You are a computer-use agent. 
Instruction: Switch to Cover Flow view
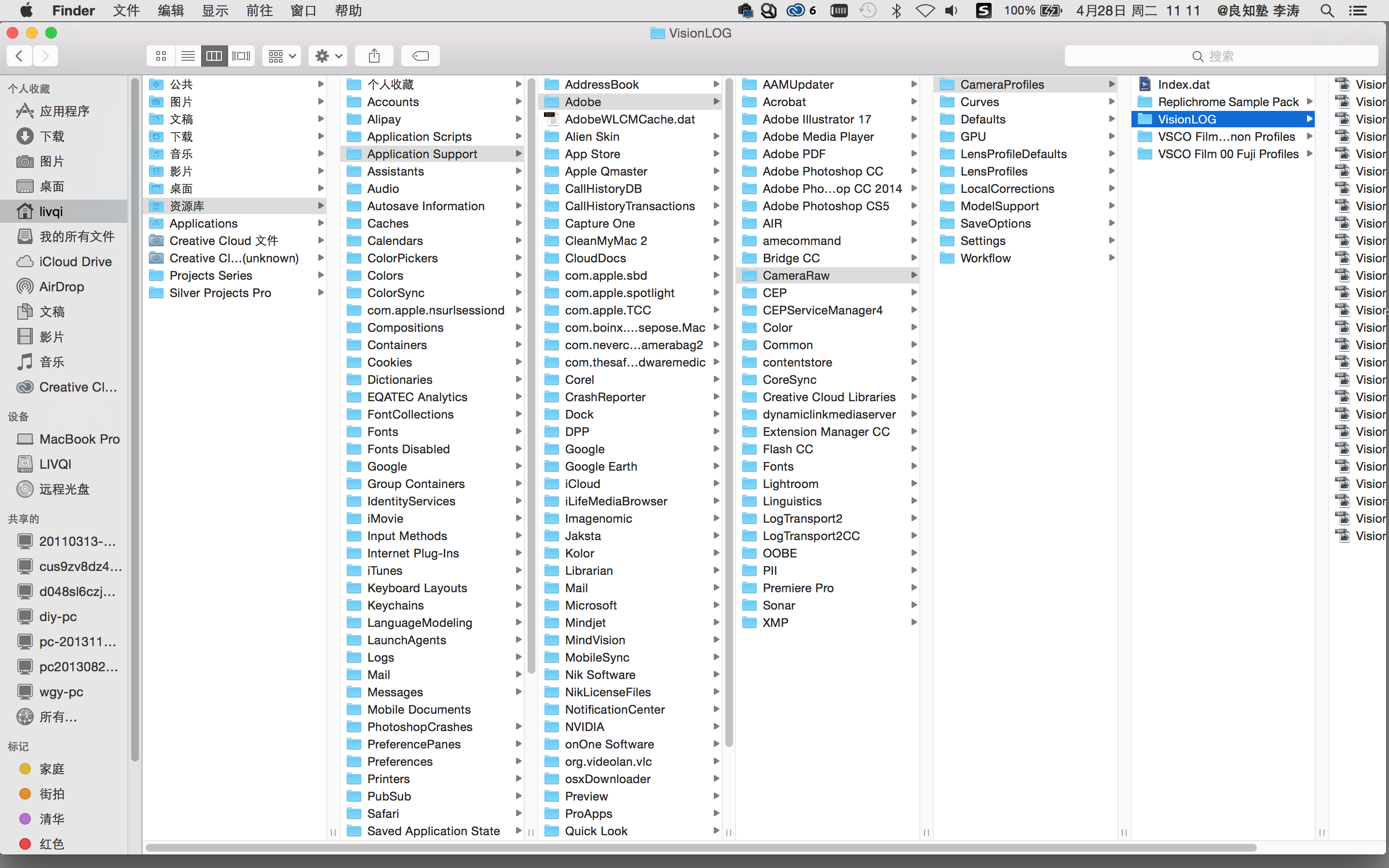pos(241,55)
